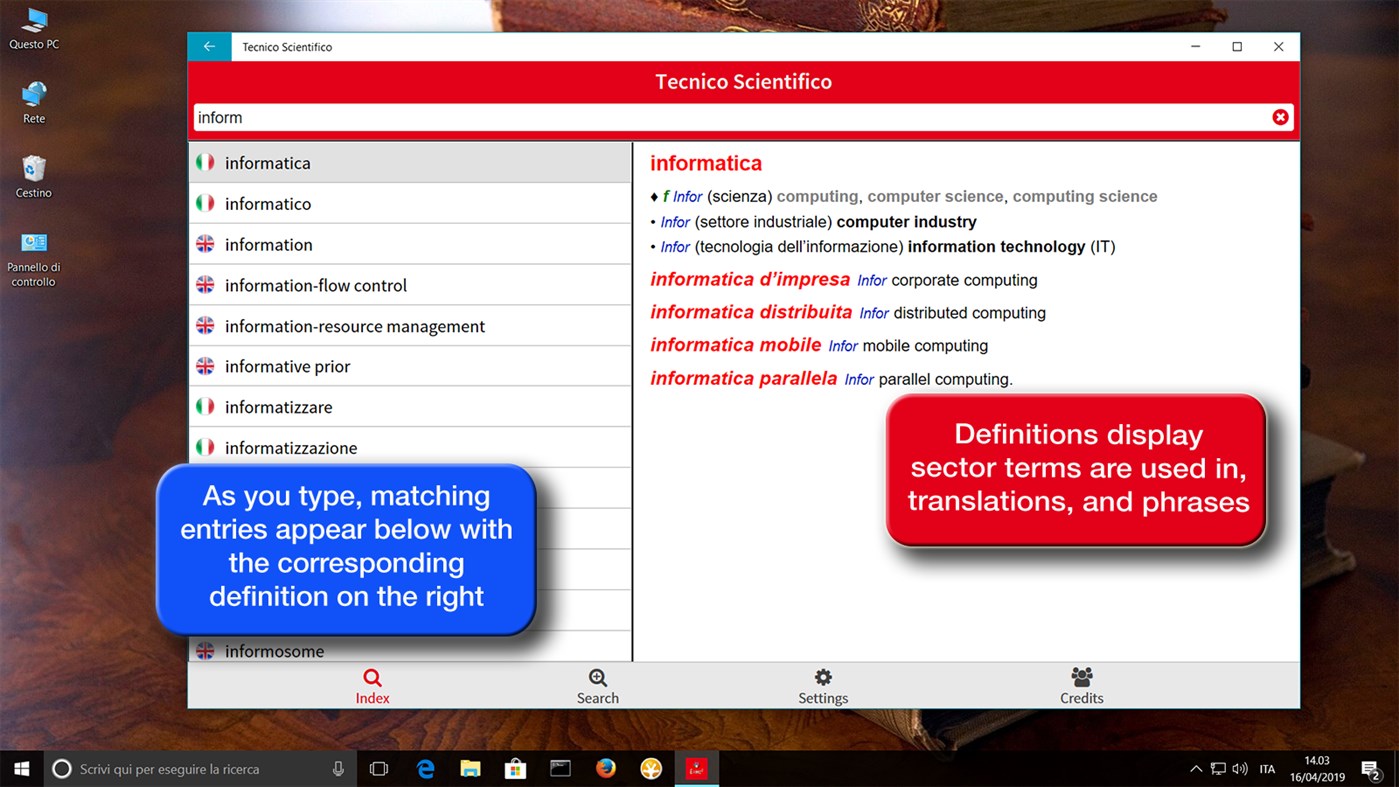This screenshot has height=787, width=1399.
Task: Open Settings via the gear icon
Action: pyautogui.click(x=822, y=685)
